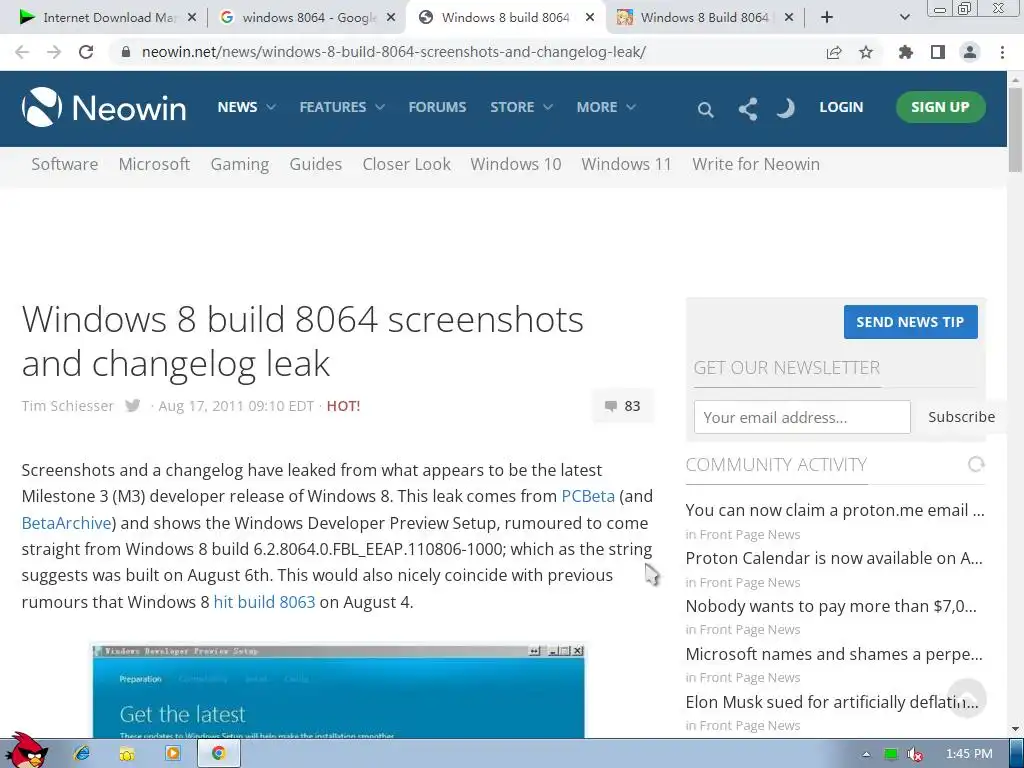Image resolution: width=1024 pixels, height=768 pixels.
Task: Open the Chrome extensions puzzle icon
Action: click(905, 52)
